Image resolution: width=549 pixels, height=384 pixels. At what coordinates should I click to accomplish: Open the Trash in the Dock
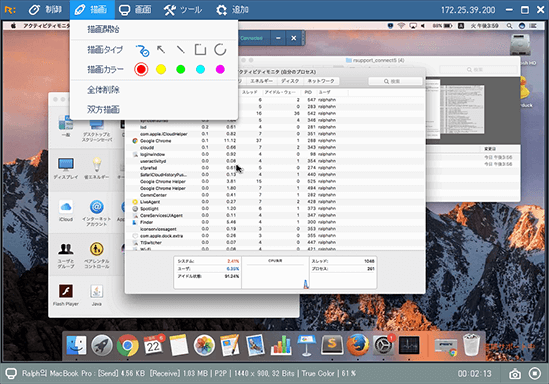tap(471, 345)
